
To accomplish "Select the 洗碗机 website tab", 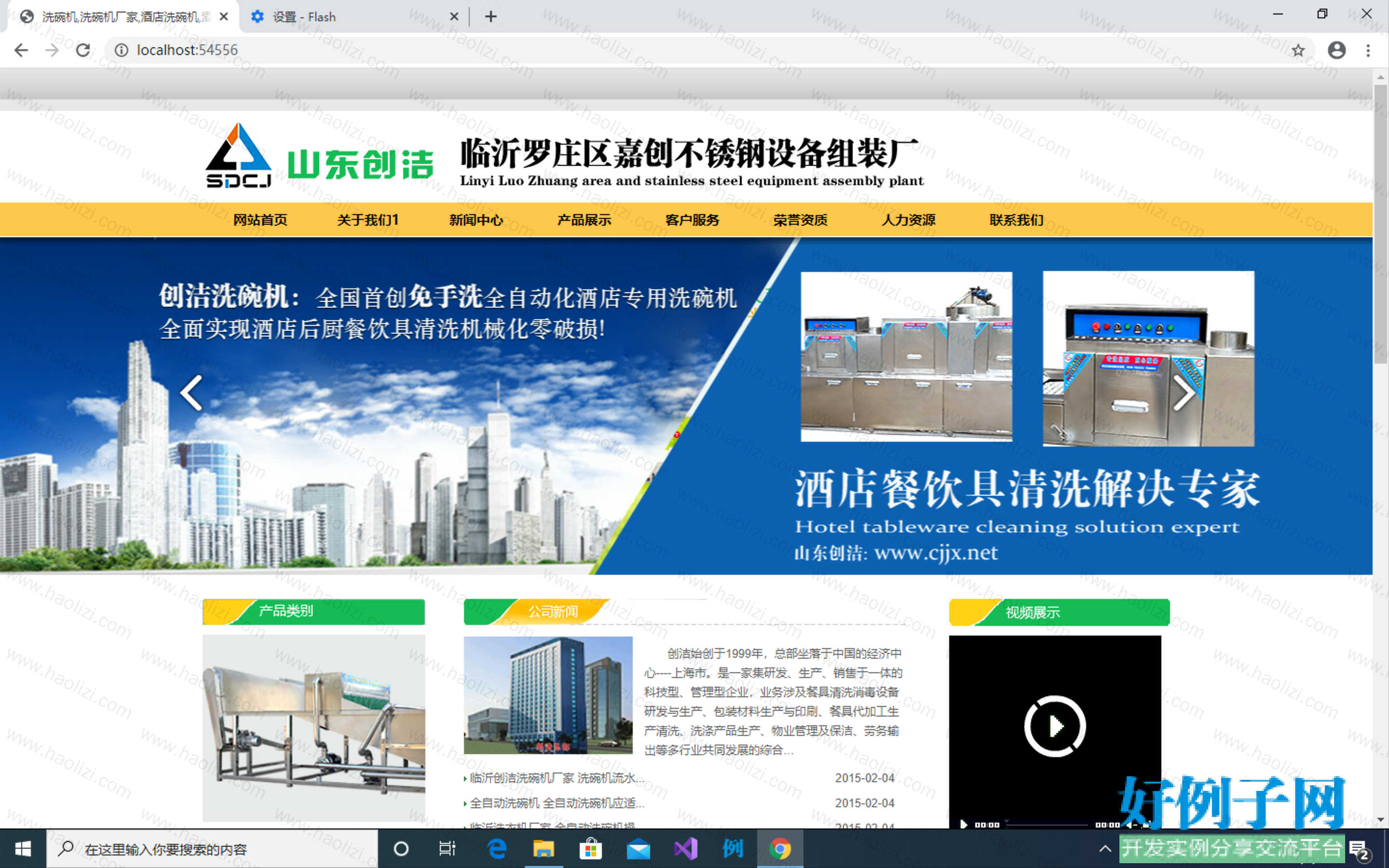I will point(124,17).
